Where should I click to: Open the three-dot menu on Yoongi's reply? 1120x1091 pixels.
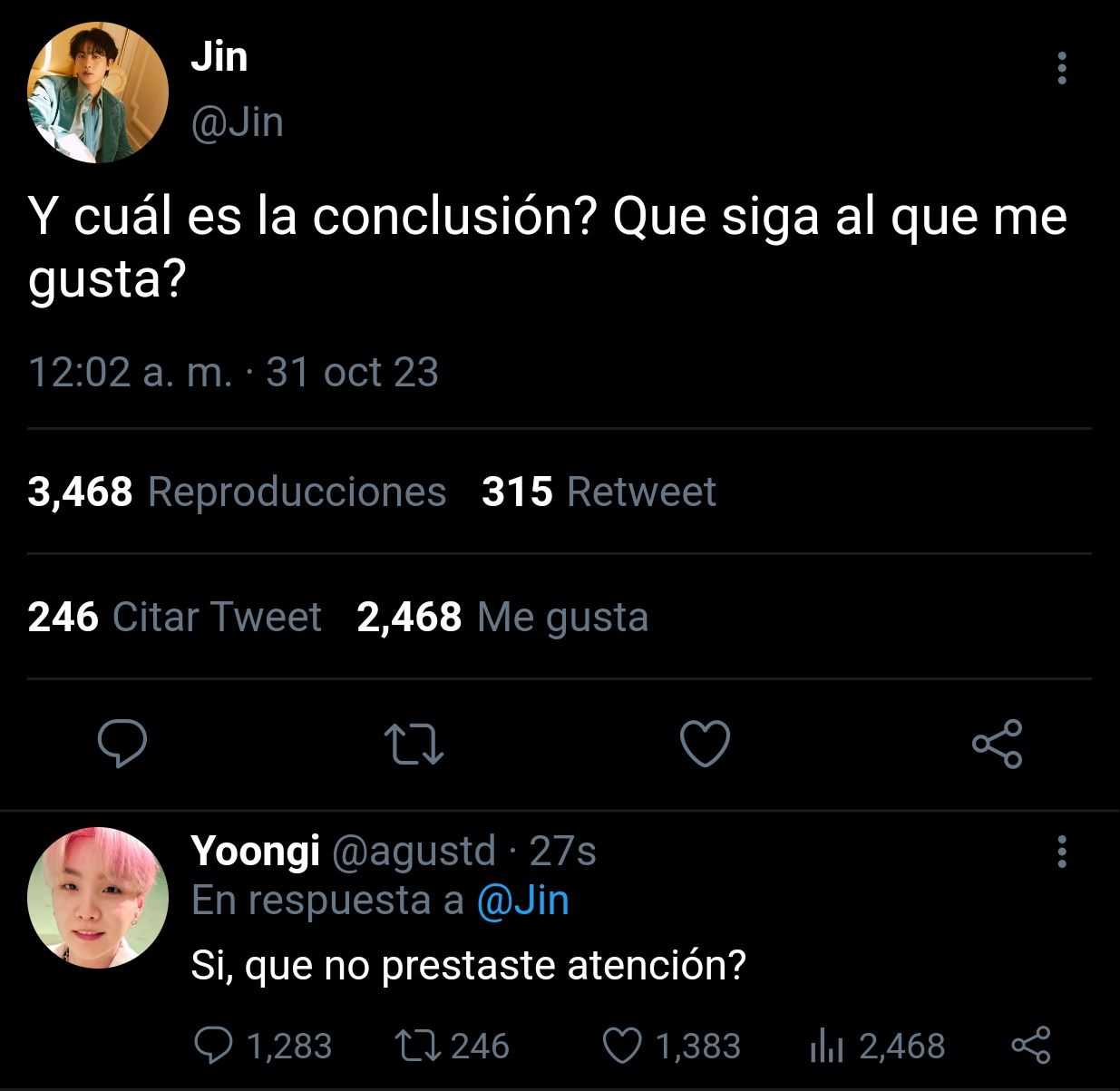1062,852
